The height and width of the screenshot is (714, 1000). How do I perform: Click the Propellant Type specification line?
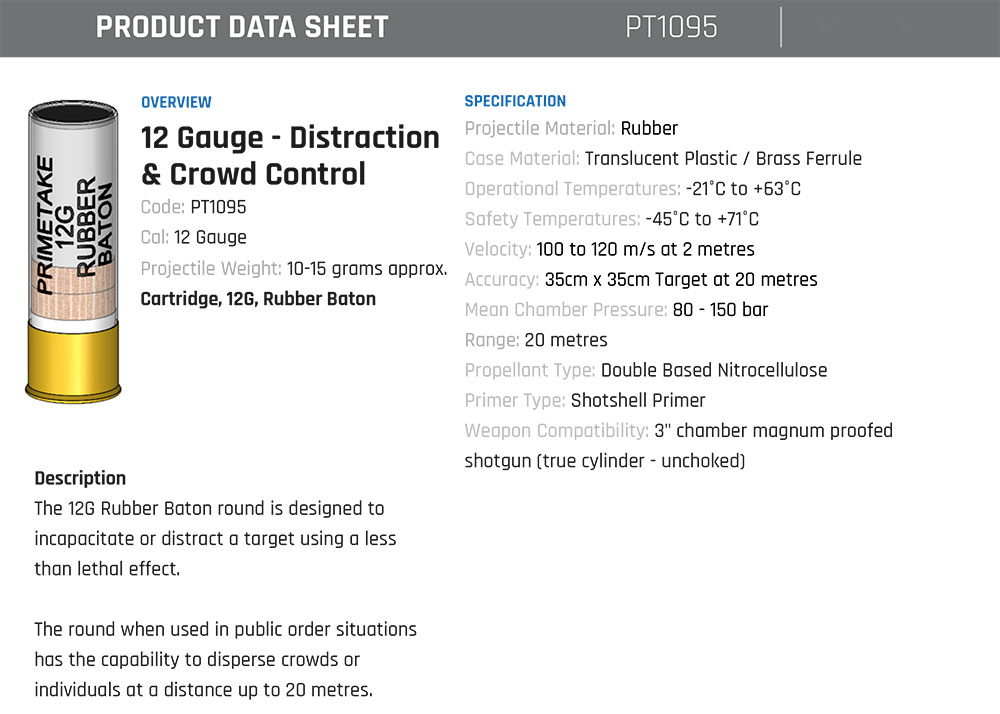pyautogui.click(x=645, y=370)
